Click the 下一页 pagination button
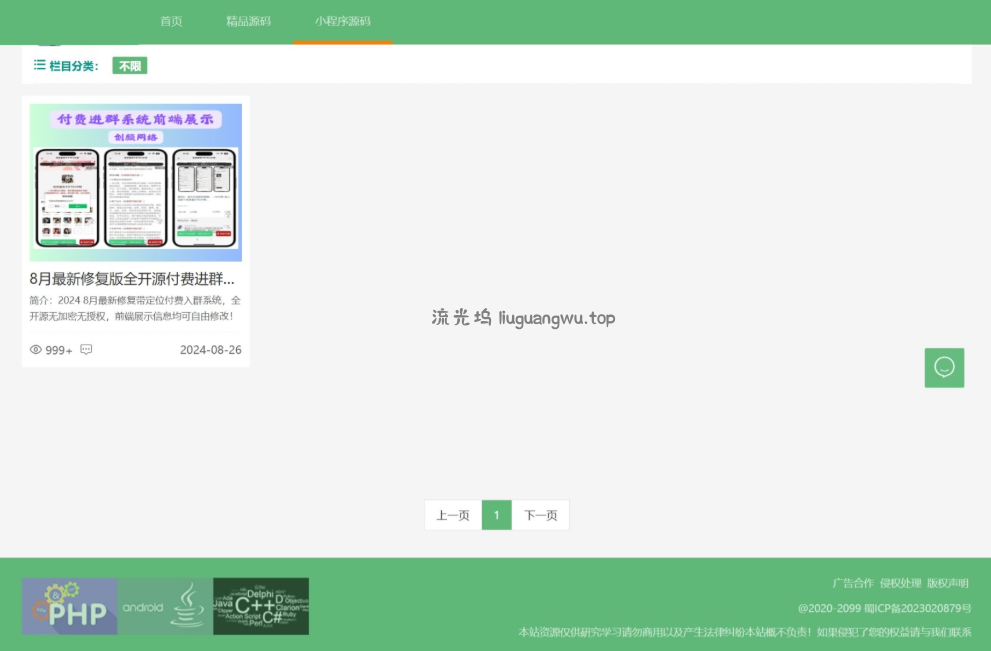Viewport: 991px width, 651px height. (541, 515)
